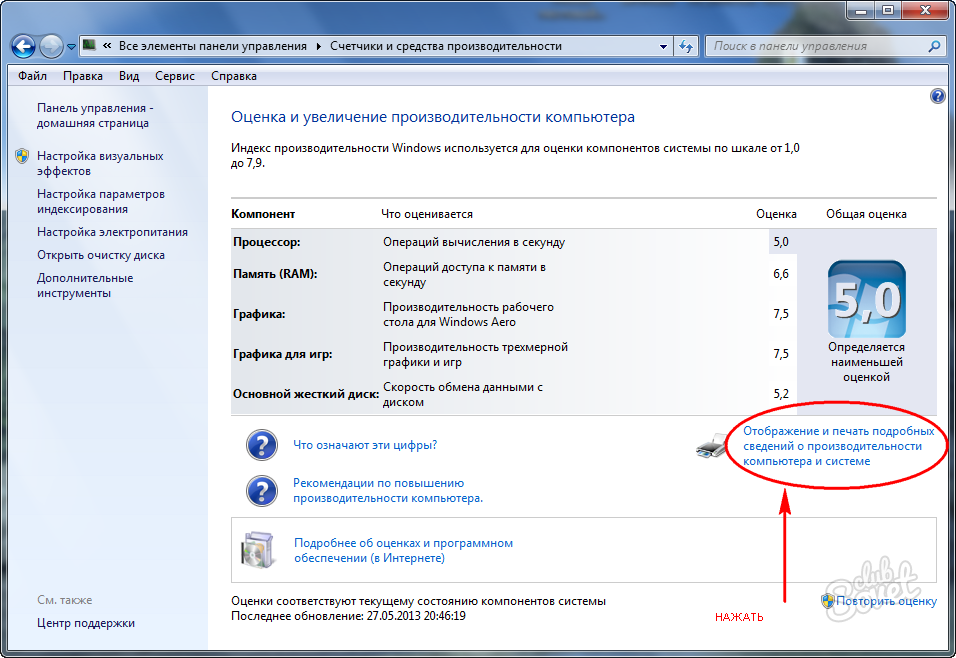Viewport: 956px width, 658px height.
Task: Click the blue help question icon at top right
Action: tap(938, 96)
